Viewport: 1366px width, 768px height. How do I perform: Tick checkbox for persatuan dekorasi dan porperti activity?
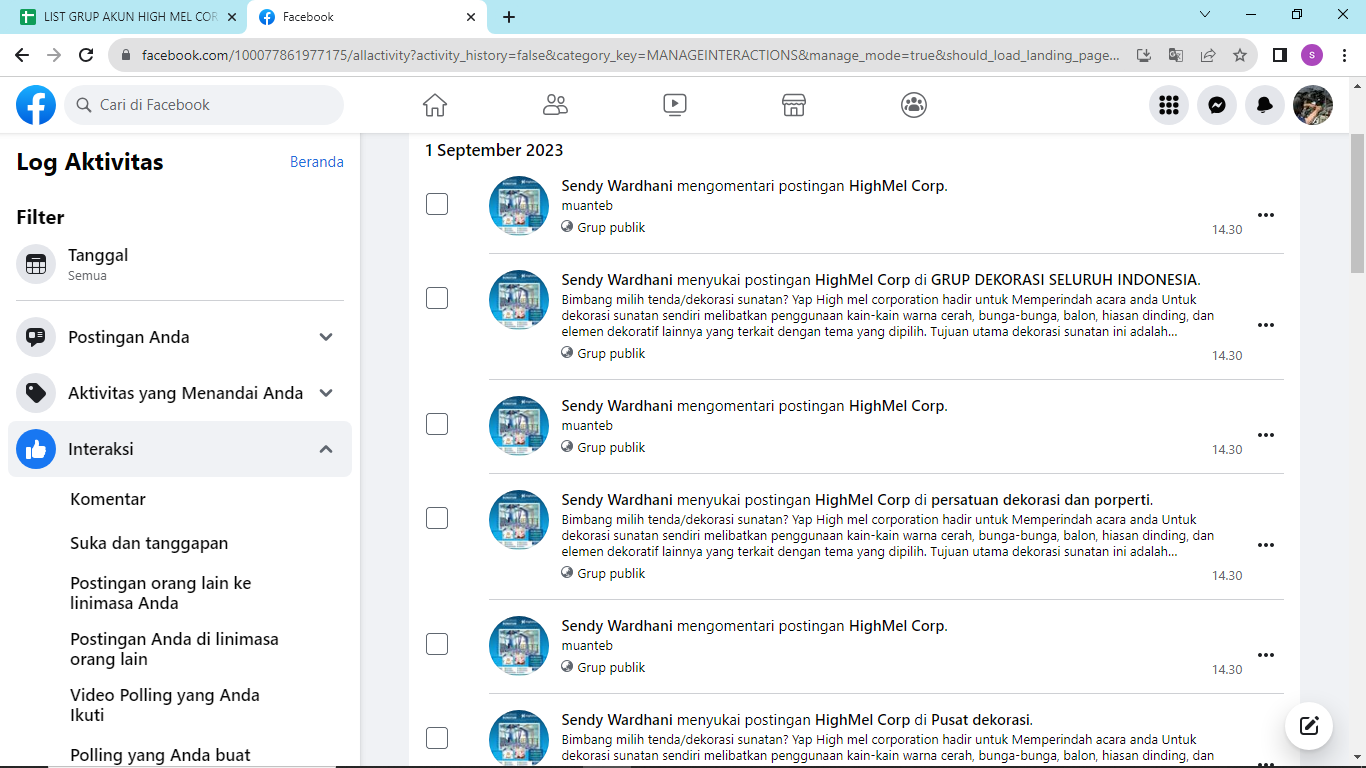(437, 518)
